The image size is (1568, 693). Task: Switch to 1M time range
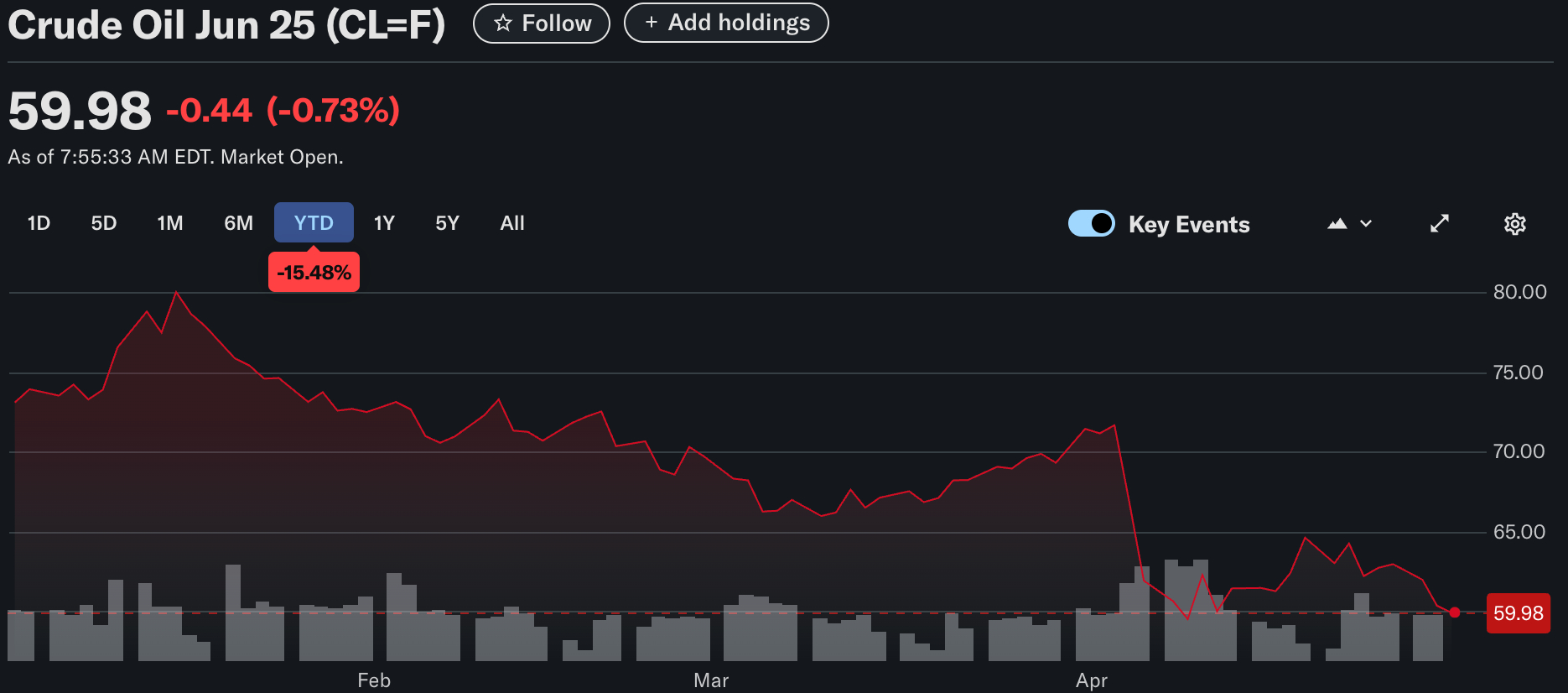click(170, 223)
